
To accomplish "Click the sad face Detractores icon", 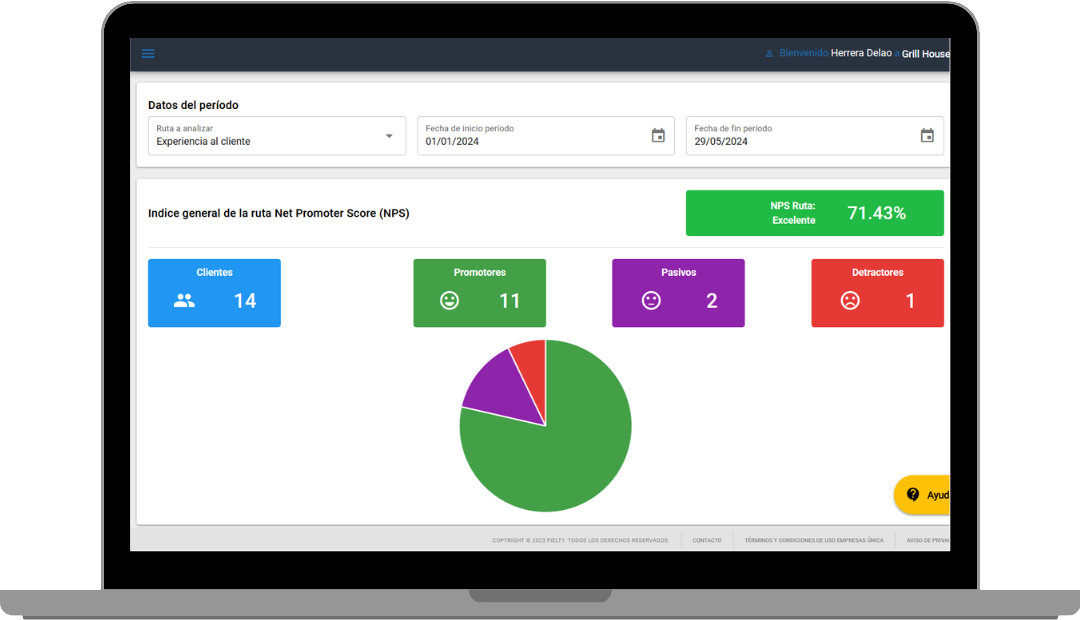I will click(850, 300).
